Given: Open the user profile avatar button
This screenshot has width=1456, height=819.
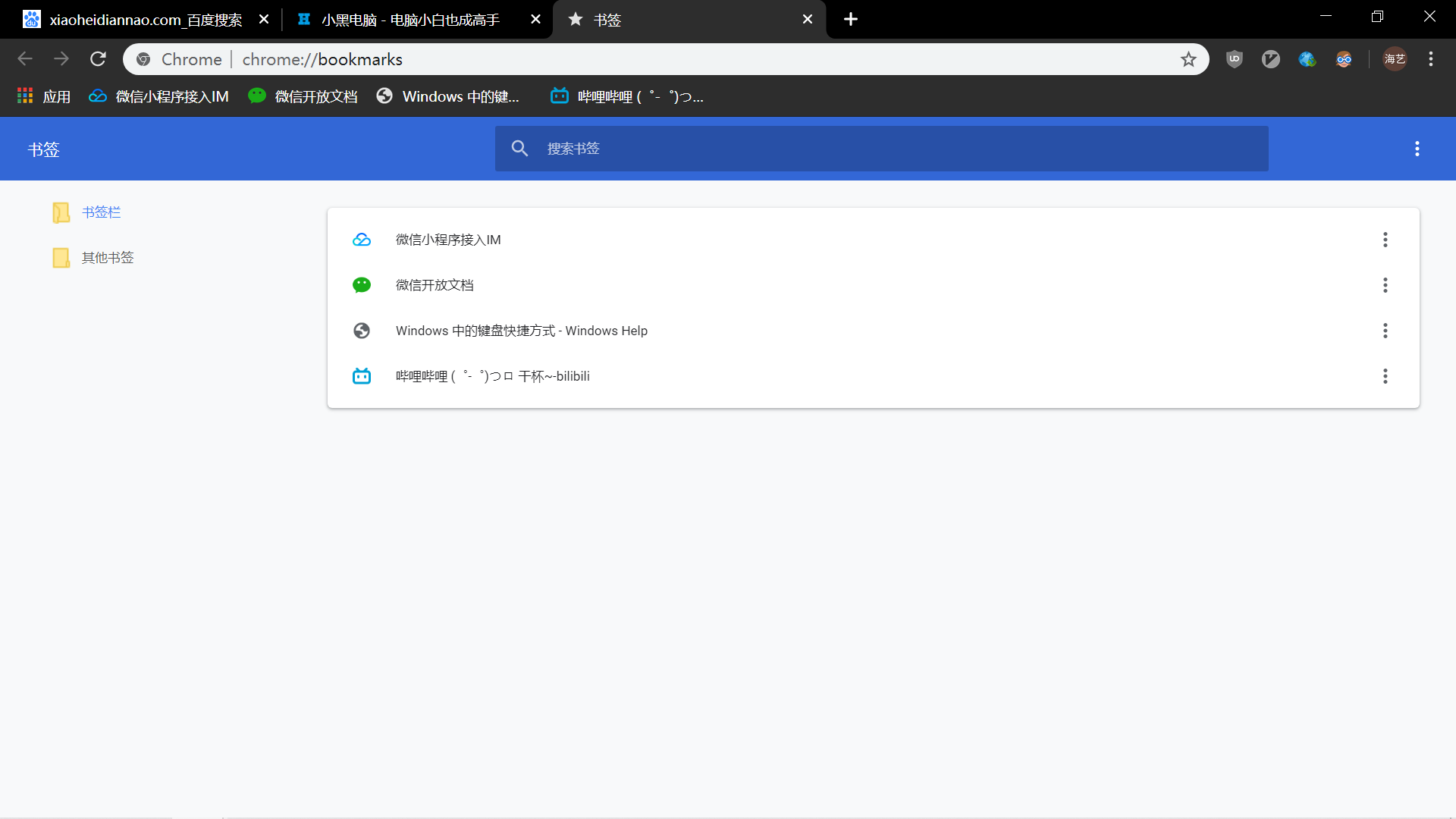Looking at the screenshot, I should click(x=1395, y=59).
